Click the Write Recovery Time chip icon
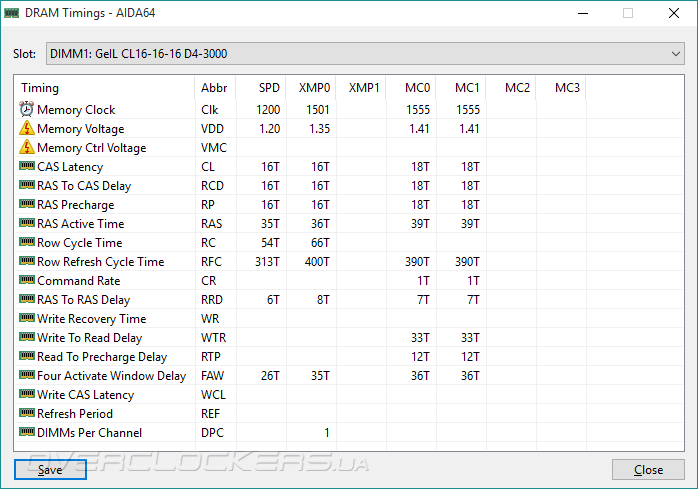 pyautogui.click(x=27, y=318)
